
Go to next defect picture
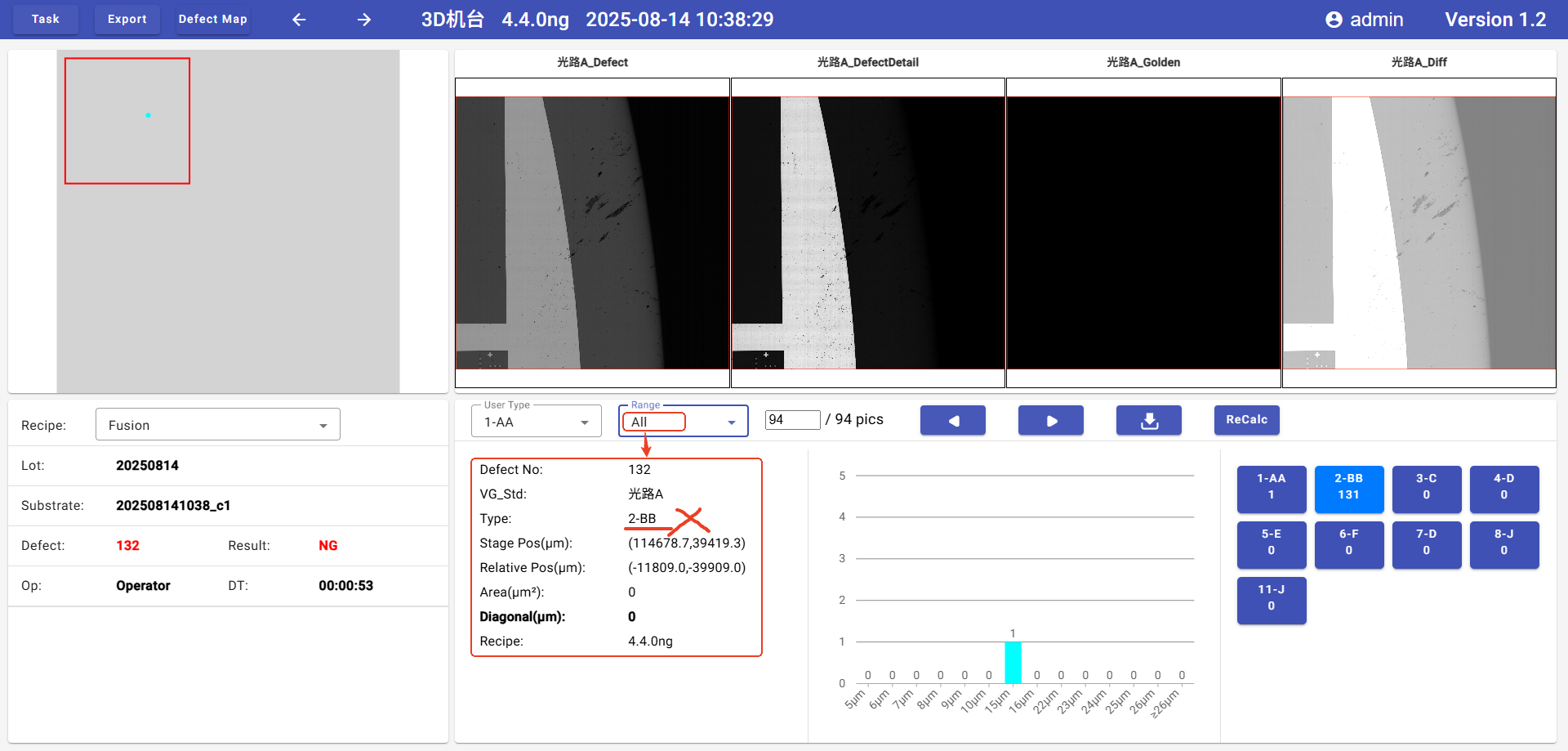click(x=1050, y=420)
